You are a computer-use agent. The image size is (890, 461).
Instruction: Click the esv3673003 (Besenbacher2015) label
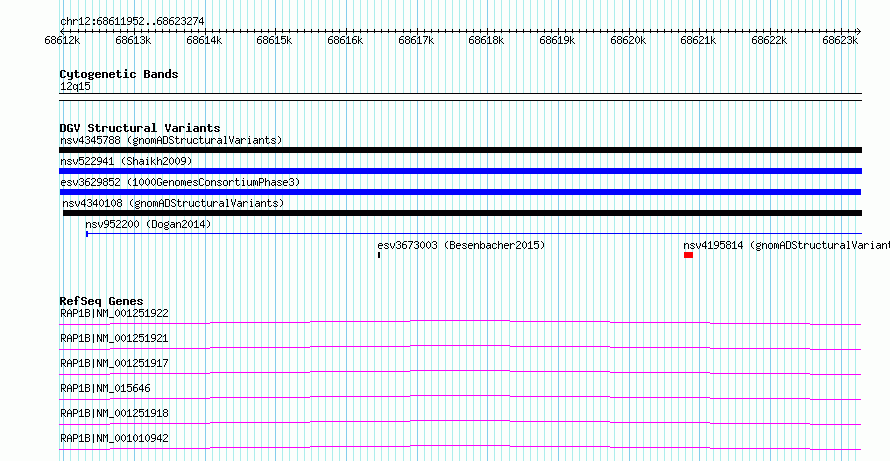[461, 245]
